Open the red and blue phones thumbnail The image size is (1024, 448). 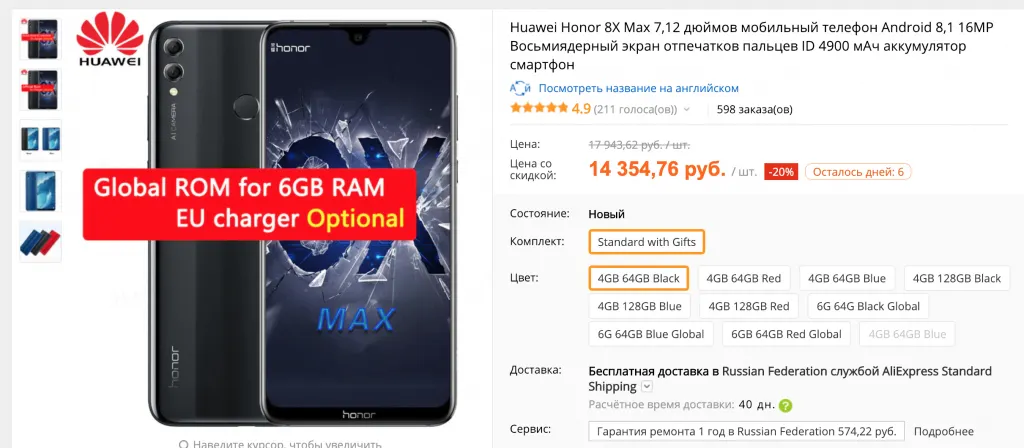[40, 242]
